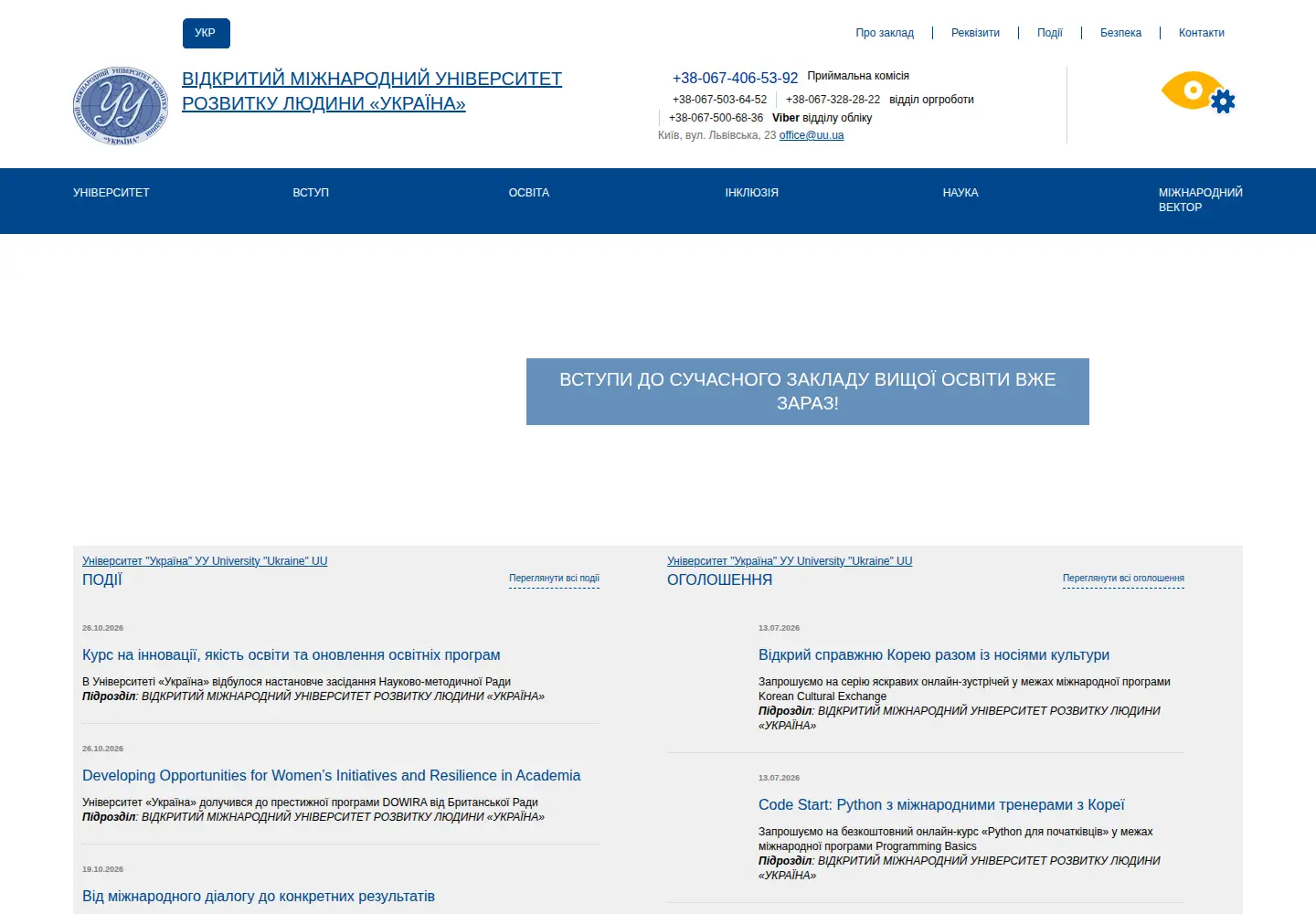Open the Контакти link
Image resolution: width=1316 pixels, height=914 pixels.
point(1201,33)
